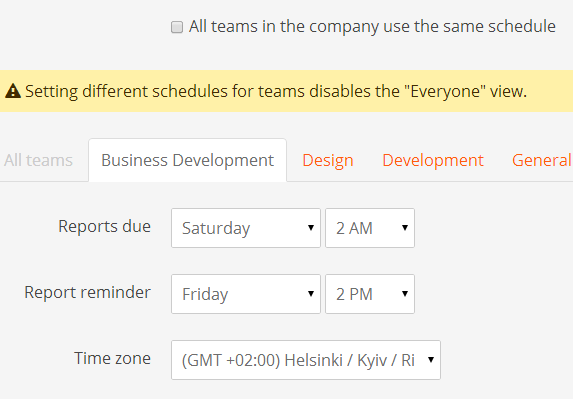Click the warning triangle icon in yellow banner
The height and width of the screenshot is (399, 573).
[13, 91]
